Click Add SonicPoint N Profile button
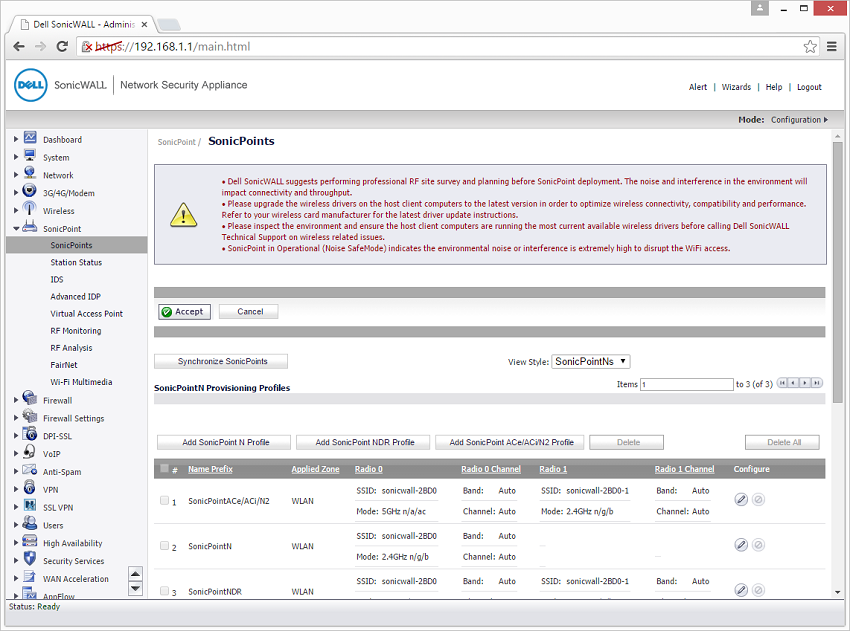 [x=224, y=442]
